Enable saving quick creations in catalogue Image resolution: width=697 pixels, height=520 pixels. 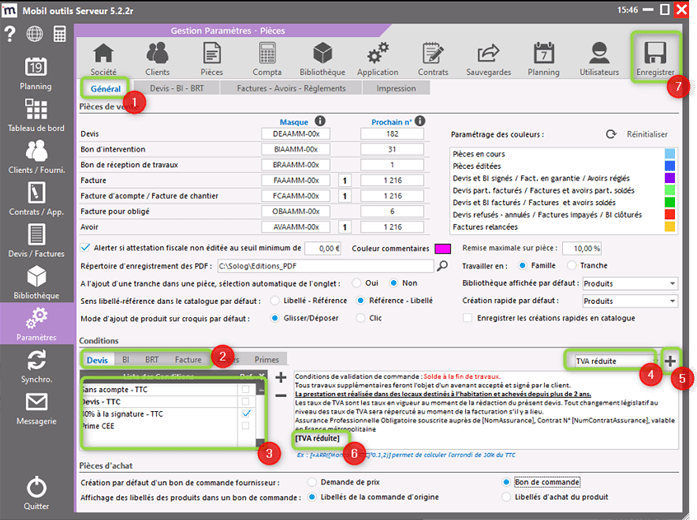(469, 318)
